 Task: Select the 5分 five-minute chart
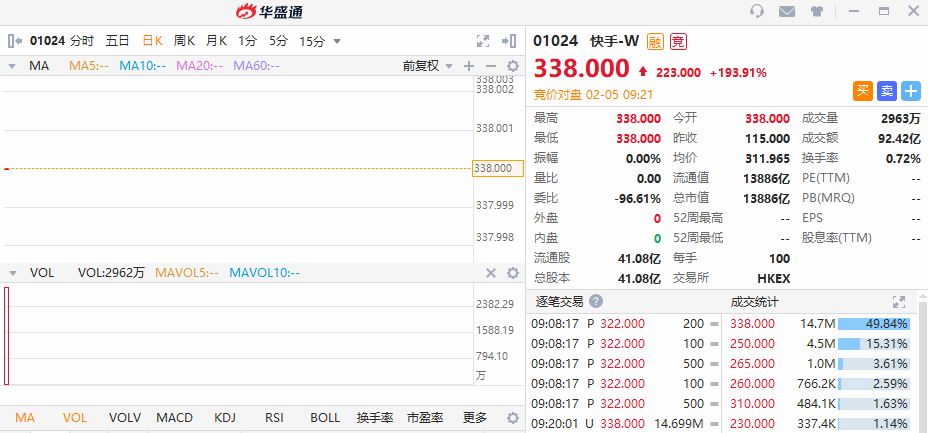coord(278,41)
